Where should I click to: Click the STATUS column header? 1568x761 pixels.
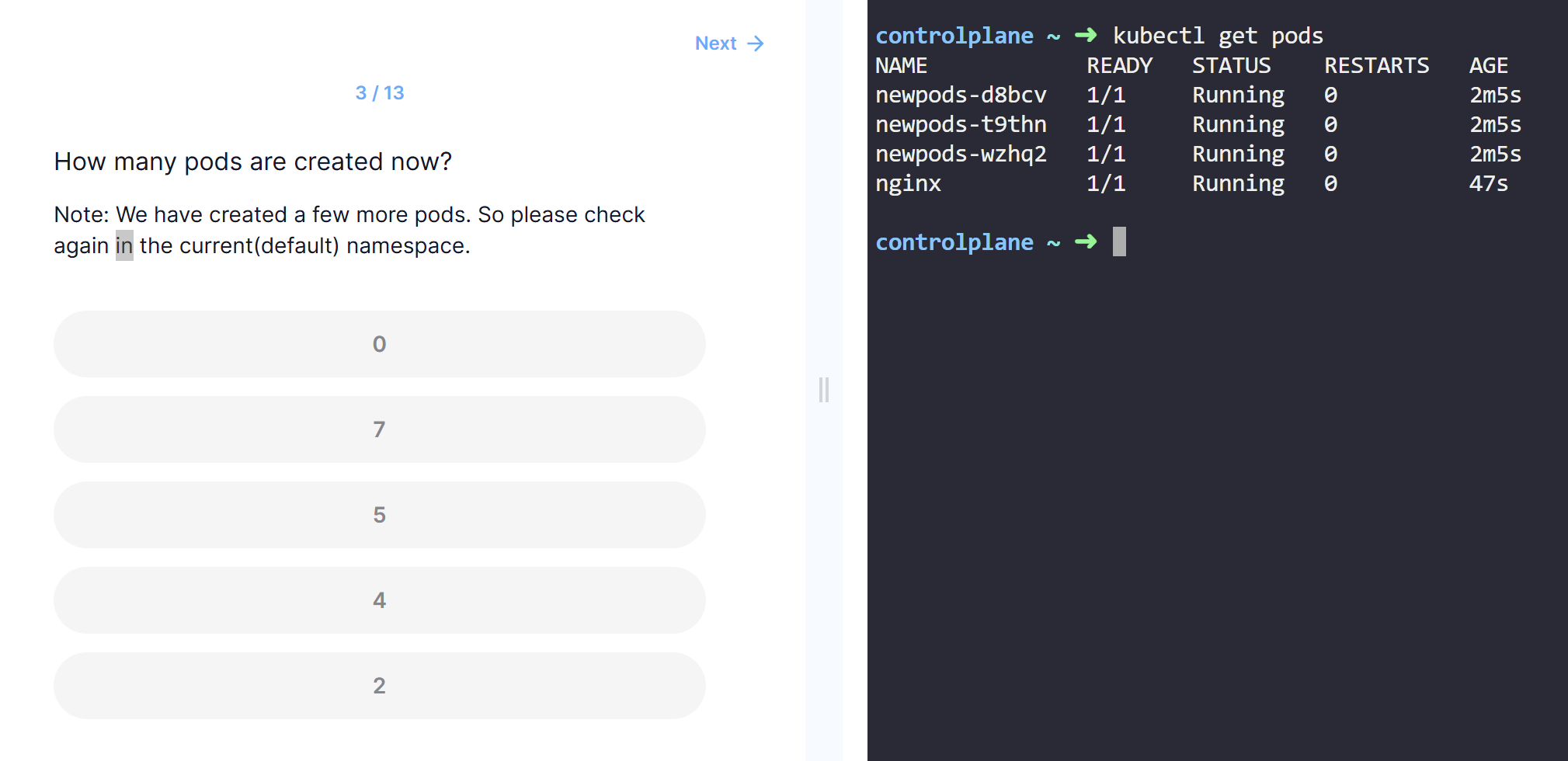point(1232,65)
